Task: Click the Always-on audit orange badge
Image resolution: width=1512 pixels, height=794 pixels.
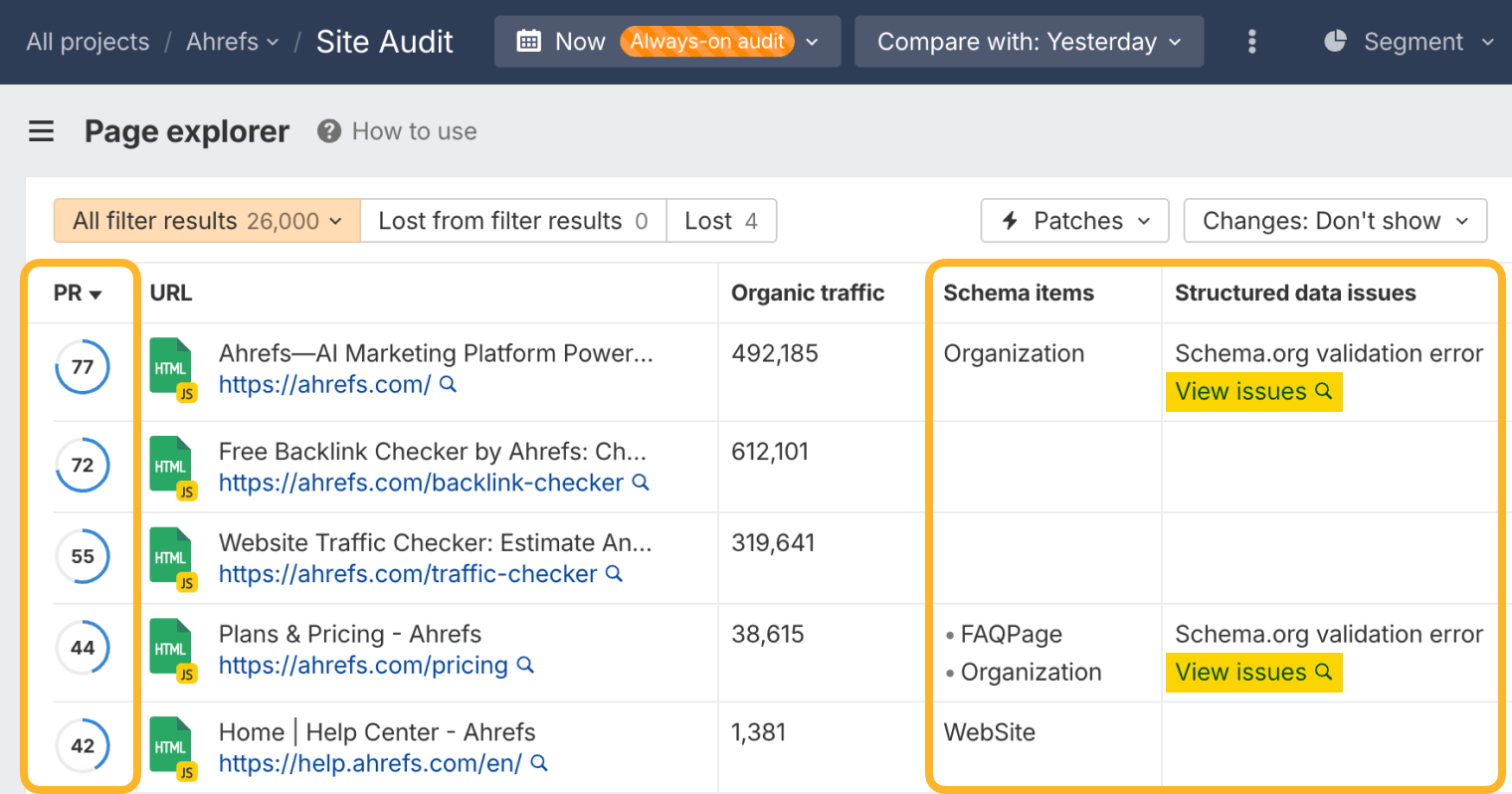Action: [707, 42]
